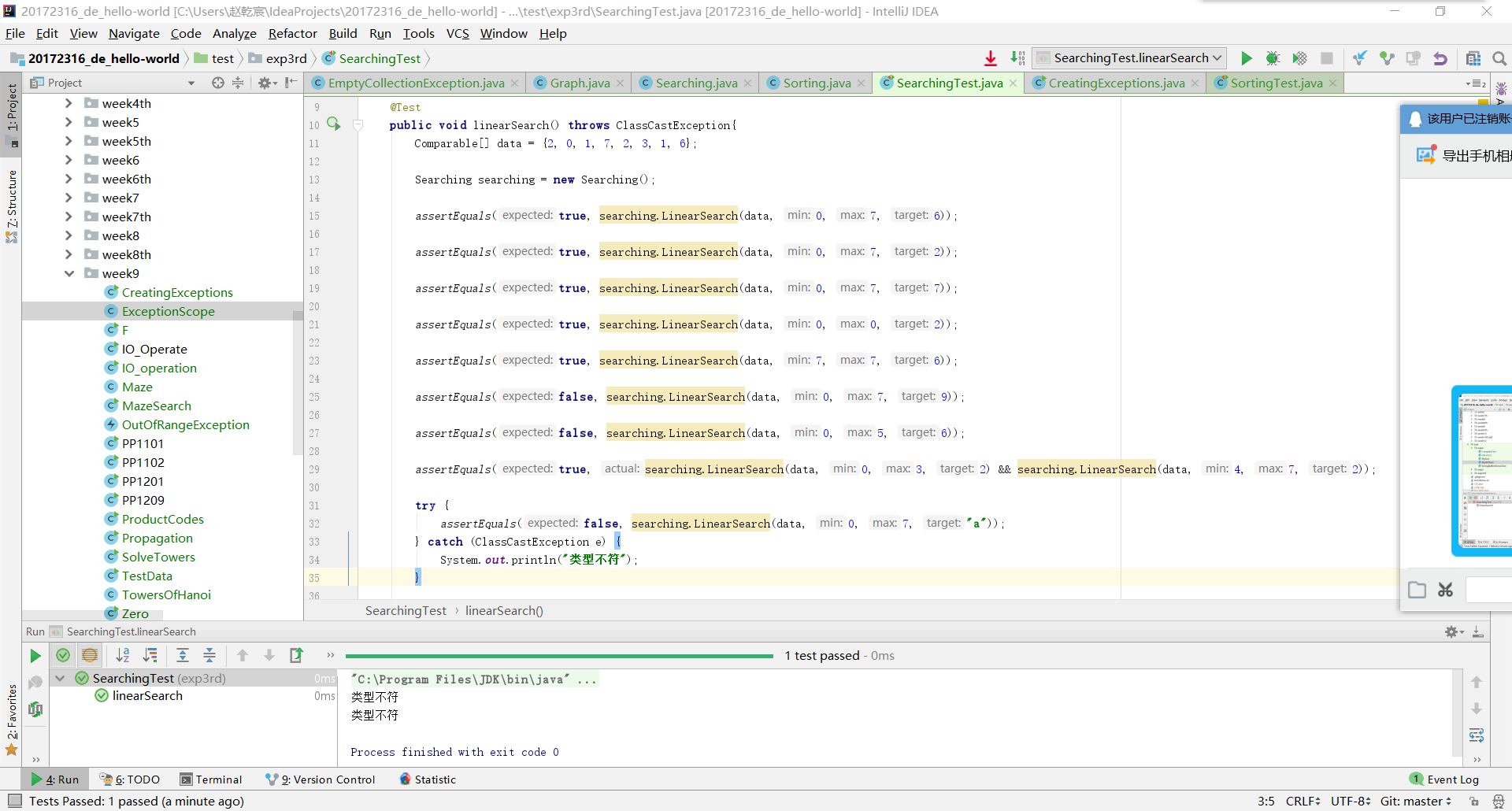Open the Project view mode dropdown
Image resolution: width=1512 pixels, height=811 pixels.
click(x=191, y=83)
